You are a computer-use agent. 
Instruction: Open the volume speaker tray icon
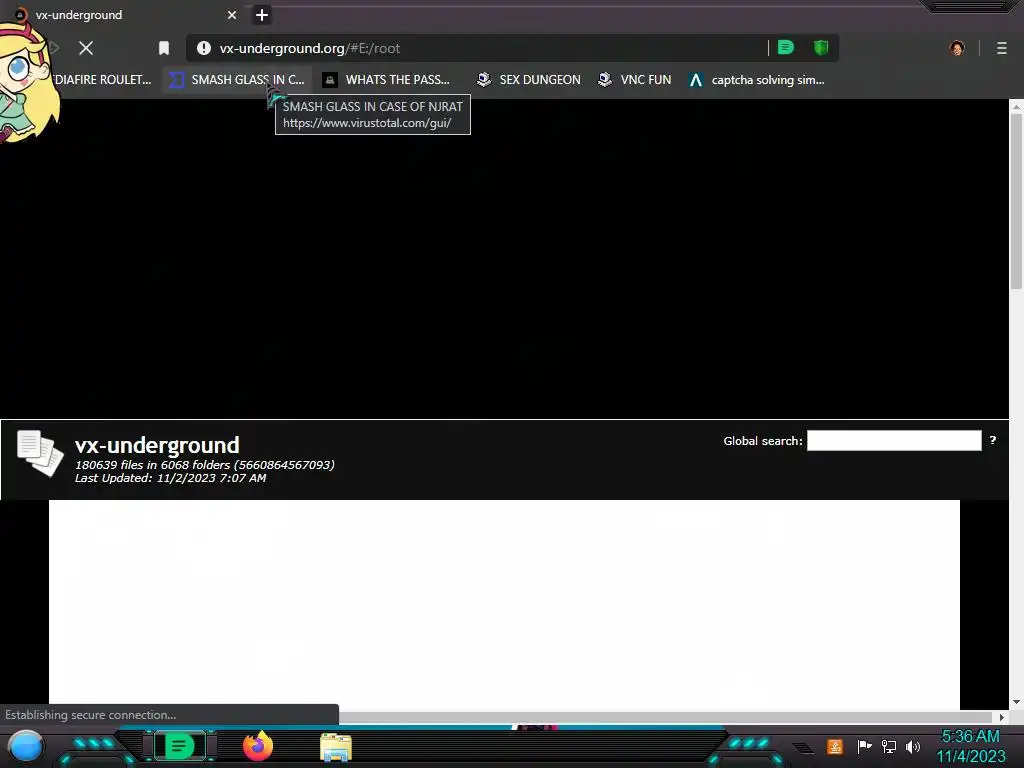click(913, 746)
